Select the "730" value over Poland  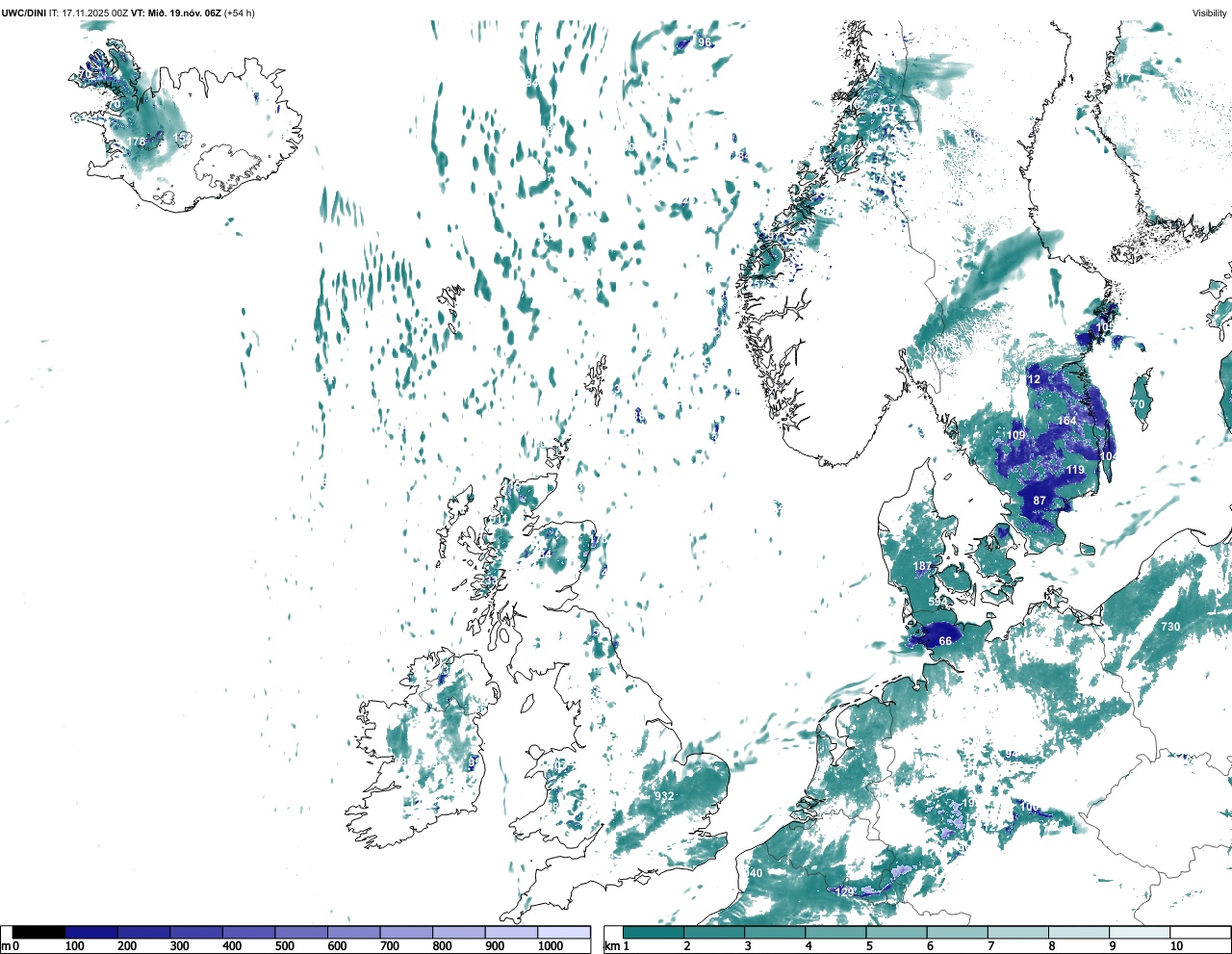click(x=1170, y=627)
